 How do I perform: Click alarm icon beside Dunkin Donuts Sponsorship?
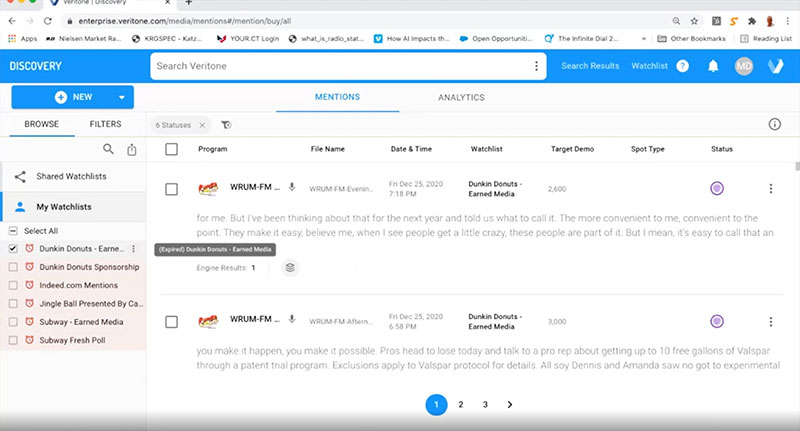[30, 267]
